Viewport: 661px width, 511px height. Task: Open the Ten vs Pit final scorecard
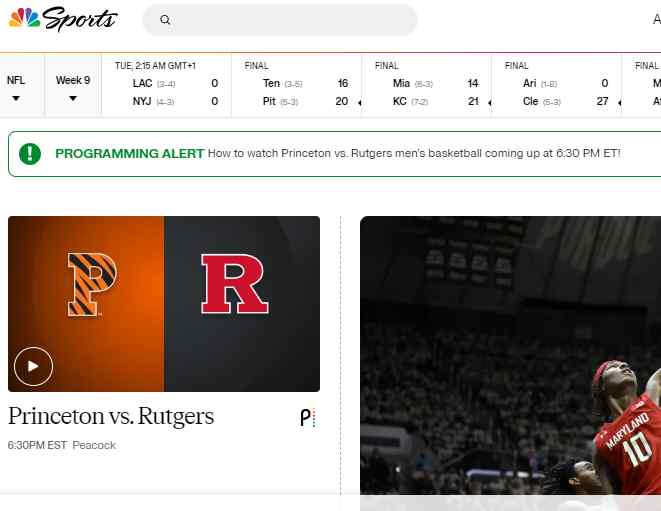tap(296, 86)
